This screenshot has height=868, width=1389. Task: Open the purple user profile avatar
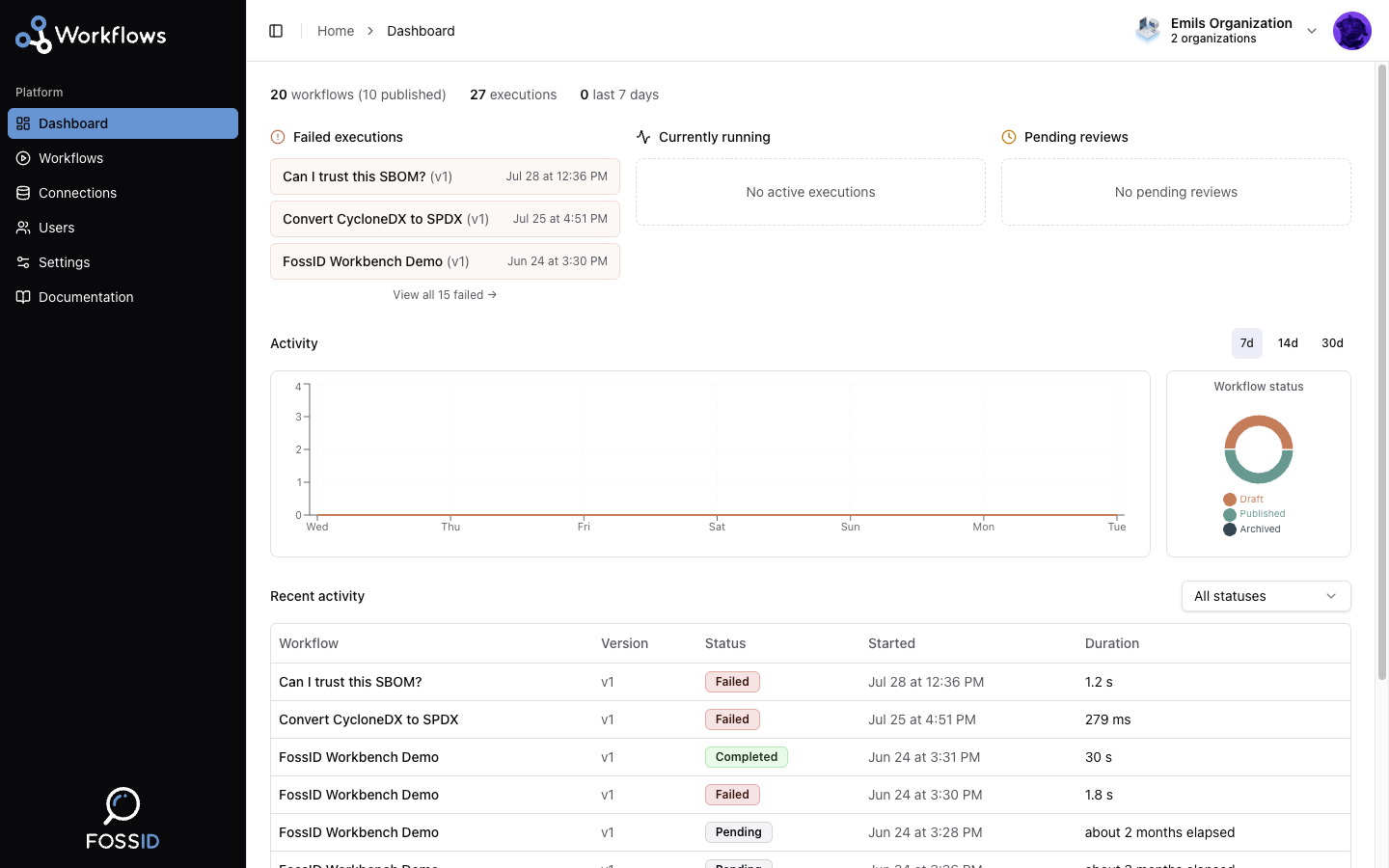tap(1352, 31)
